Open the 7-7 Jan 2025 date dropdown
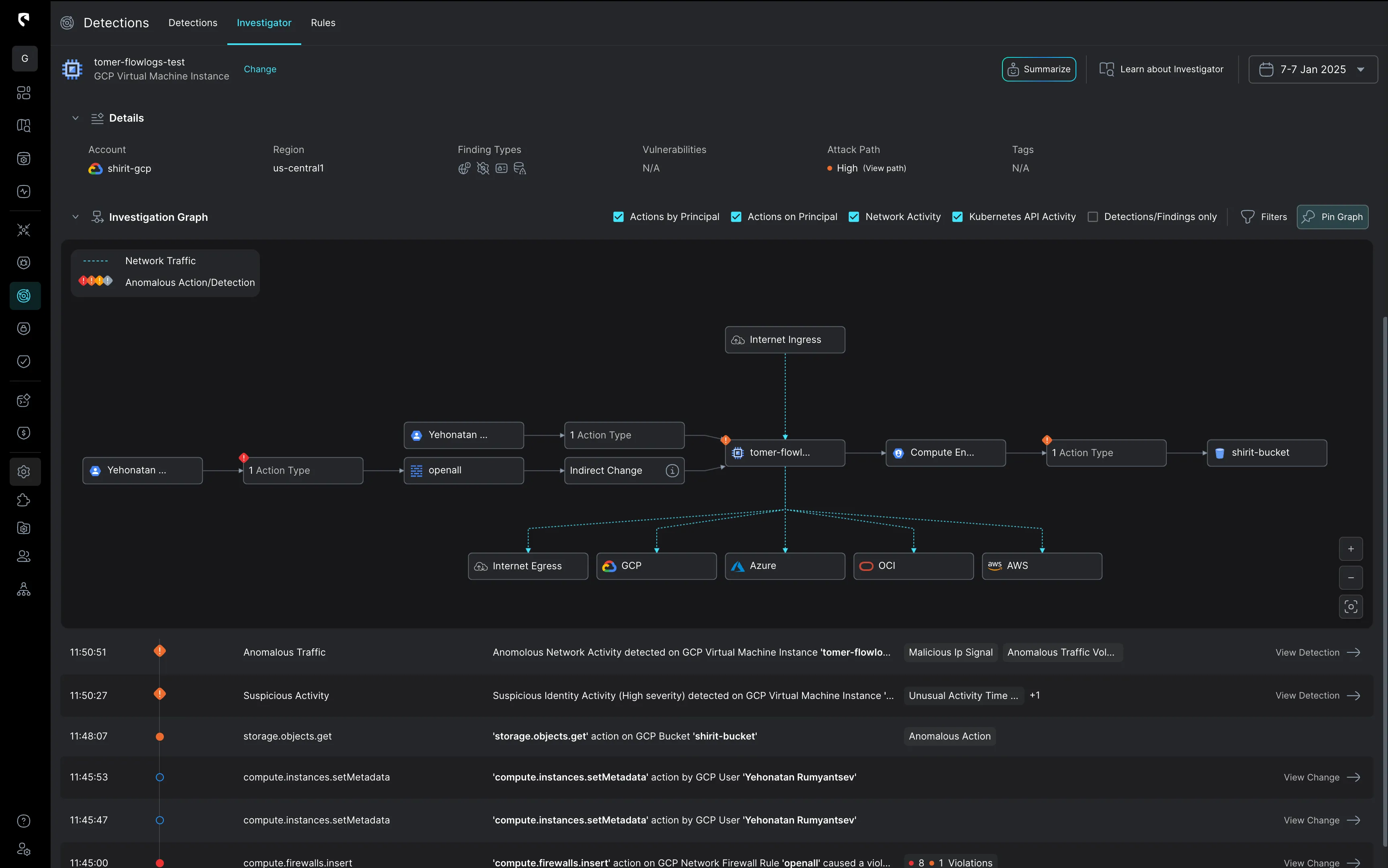This screenshot has height=868, width=1388. 1313,69
